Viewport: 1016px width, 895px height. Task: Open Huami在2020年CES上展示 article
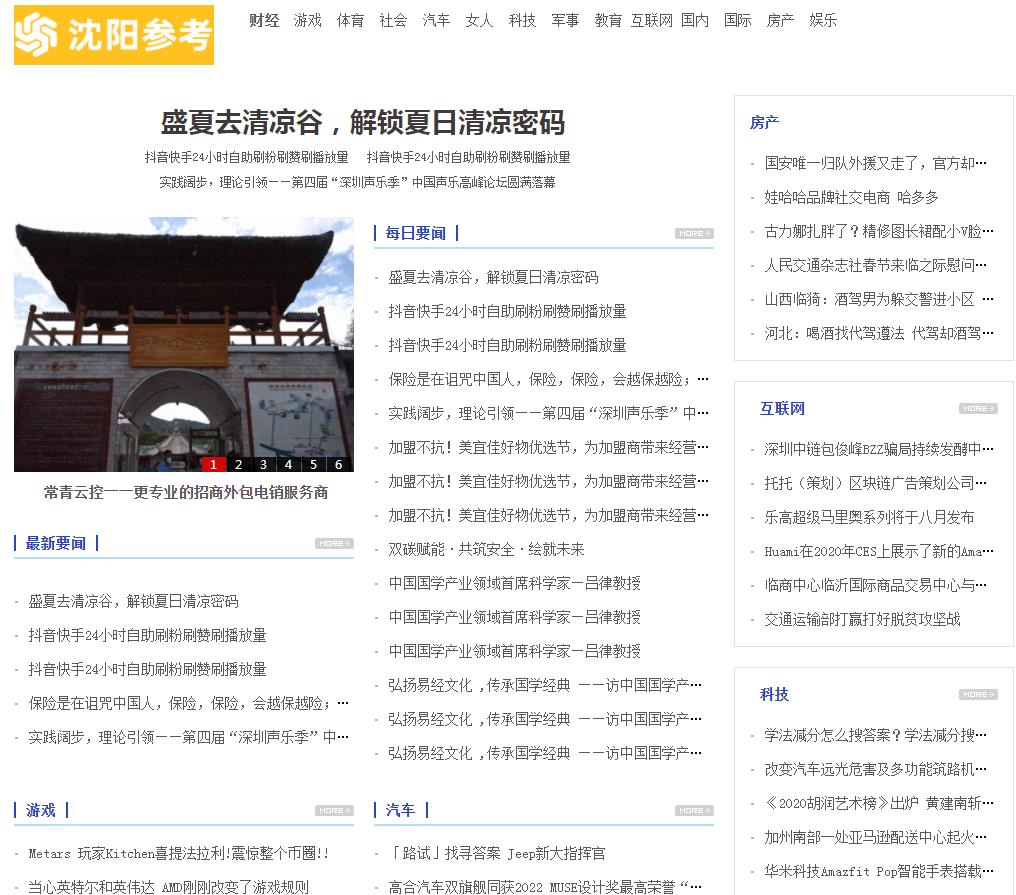tap(879, 552)
